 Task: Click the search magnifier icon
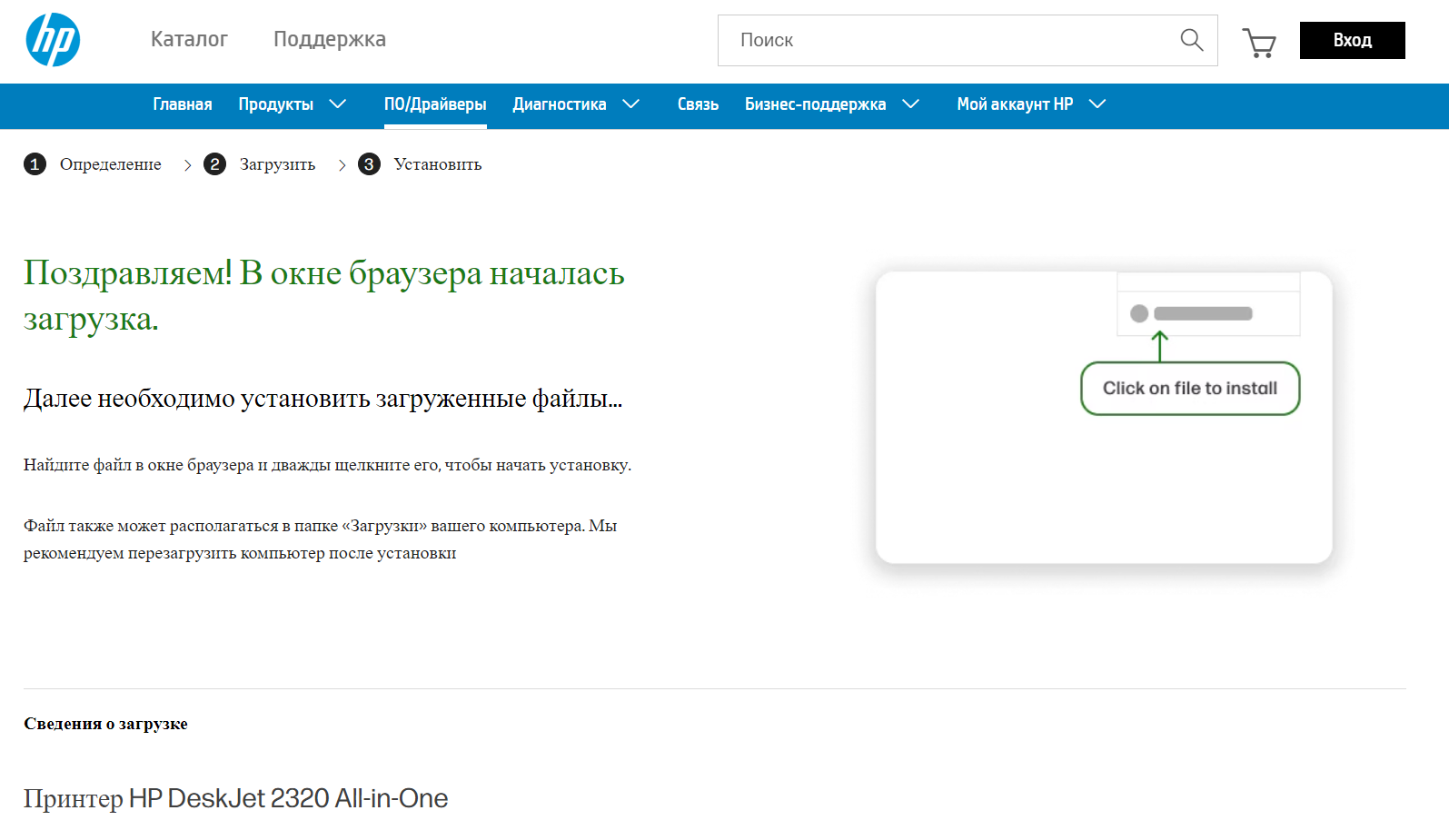click(x=1192, y=40)
